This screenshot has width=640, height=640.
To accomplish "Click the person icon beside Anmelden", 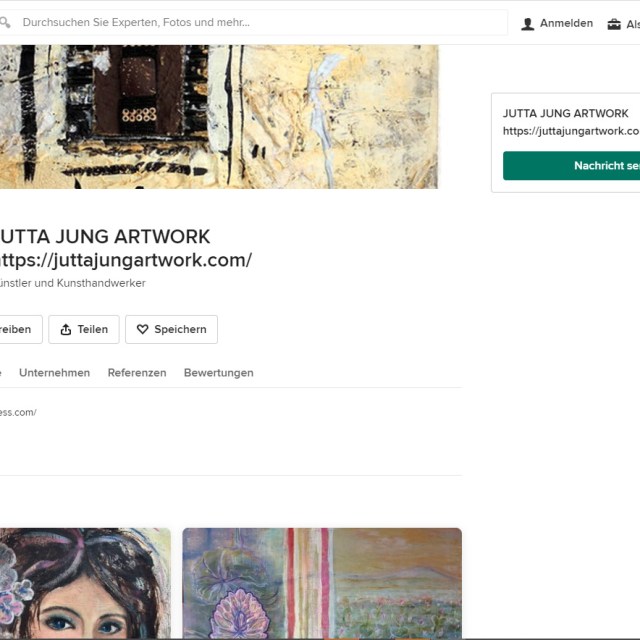I will (527, 24).
